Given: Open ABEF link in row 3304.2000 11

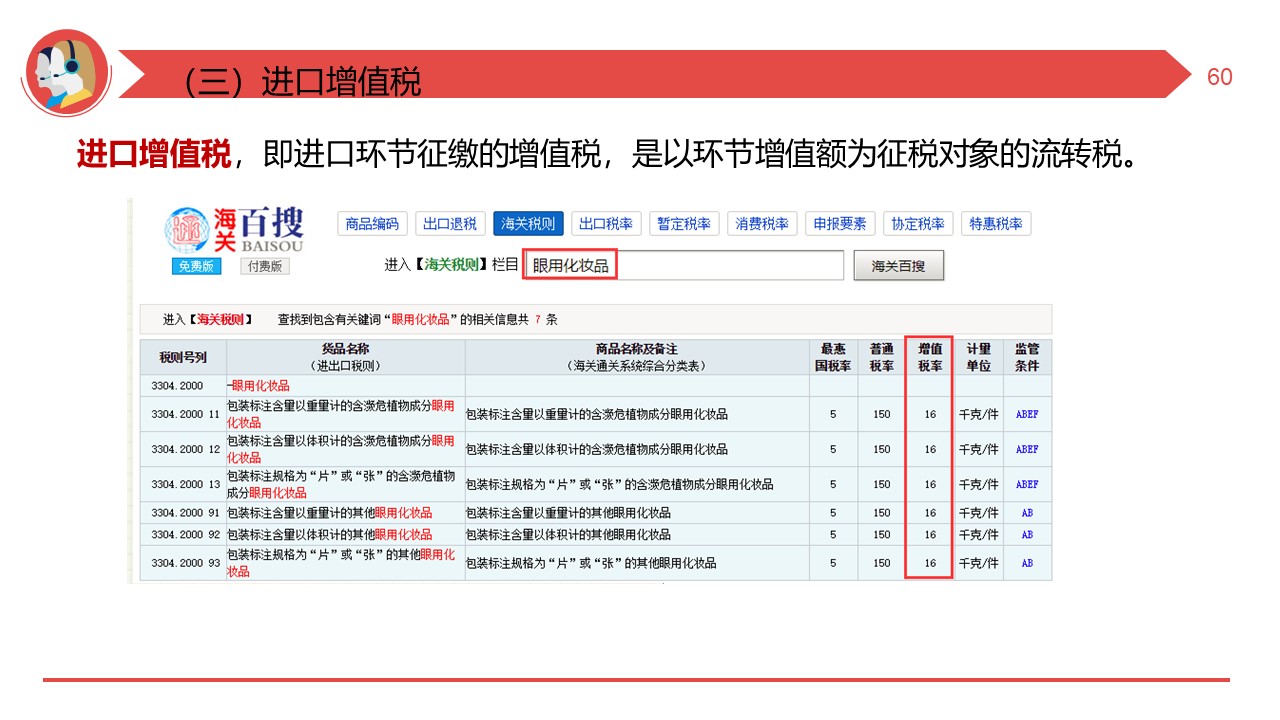Looking at the screenshot, I should pos(1027,414).
